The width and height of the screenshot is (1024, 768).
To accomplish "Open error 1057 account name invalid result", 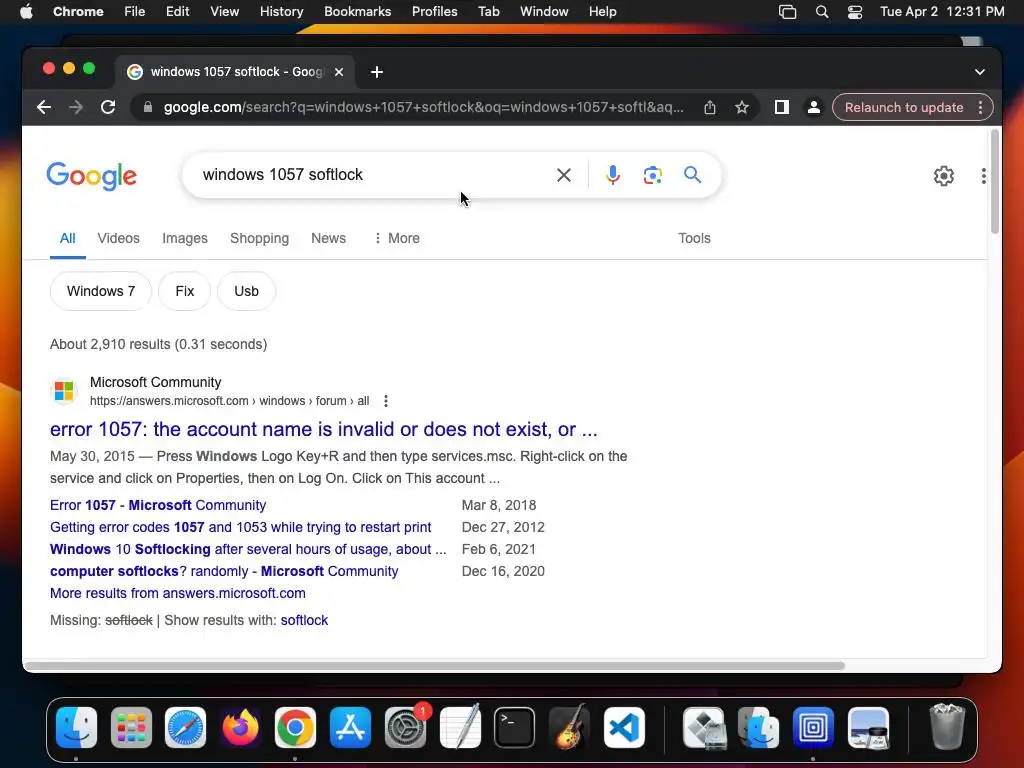I will (323, 429).
